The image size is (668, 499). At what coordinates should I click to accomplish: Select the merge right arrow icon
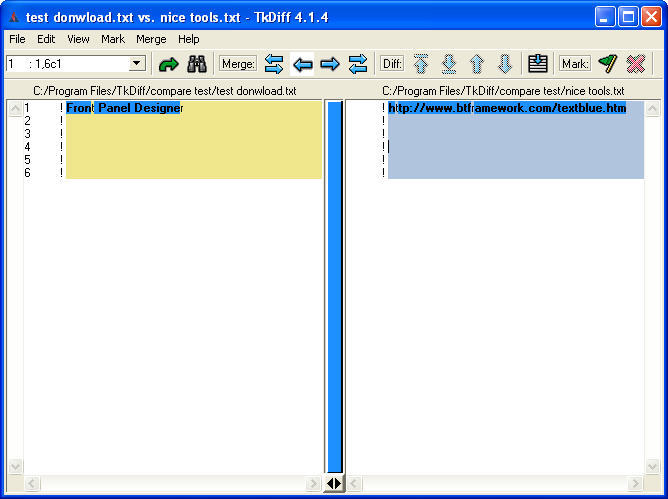(330, 64)
